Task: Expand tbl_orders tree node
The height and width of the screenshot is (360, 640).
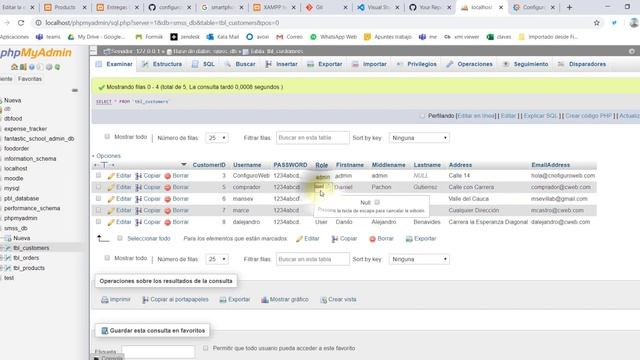Action: [2, 258]
